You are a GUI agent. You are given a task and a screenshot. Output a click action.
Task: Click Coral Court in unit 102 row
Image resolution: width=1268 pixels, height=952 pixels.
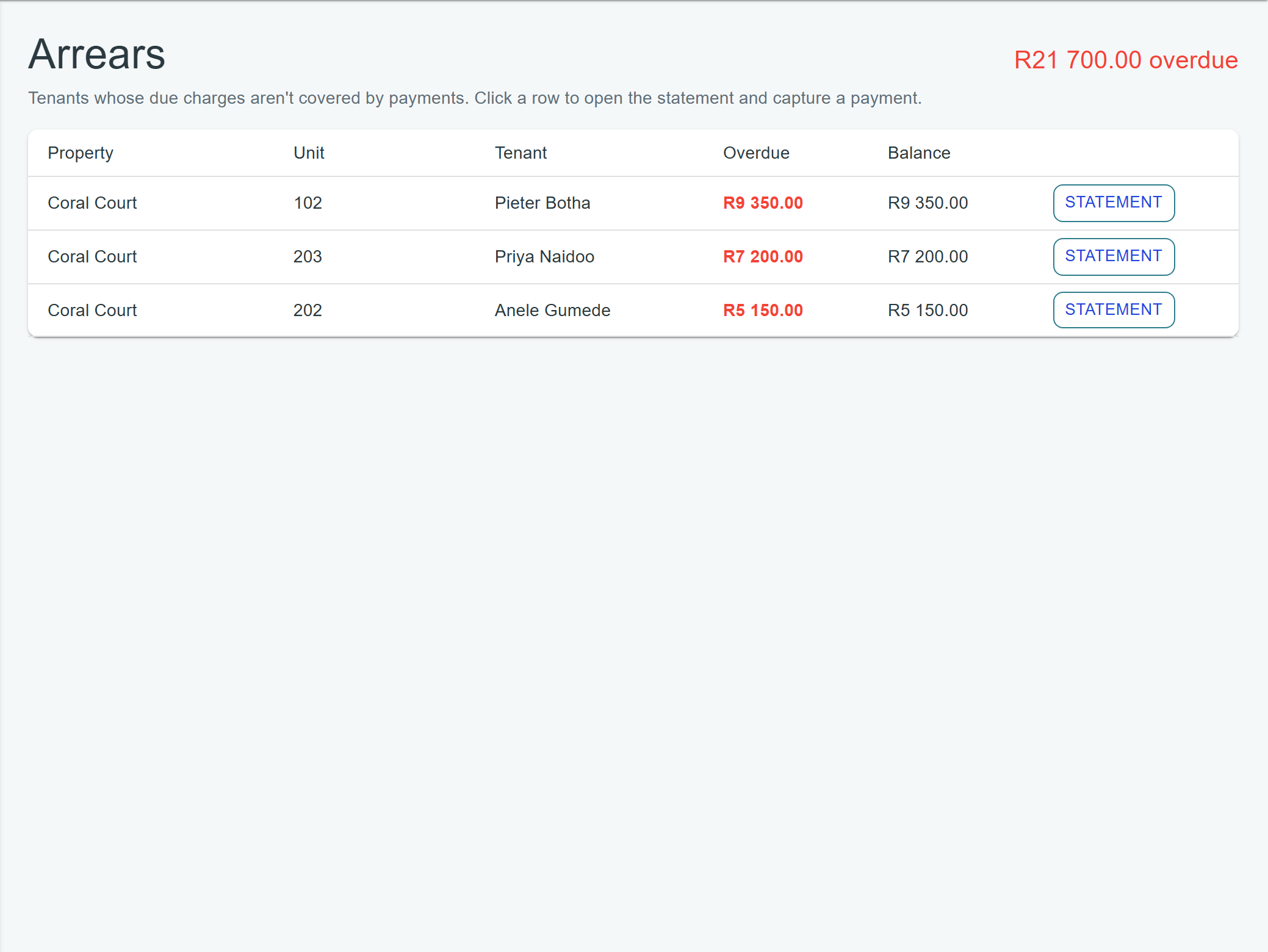[92, 203]
